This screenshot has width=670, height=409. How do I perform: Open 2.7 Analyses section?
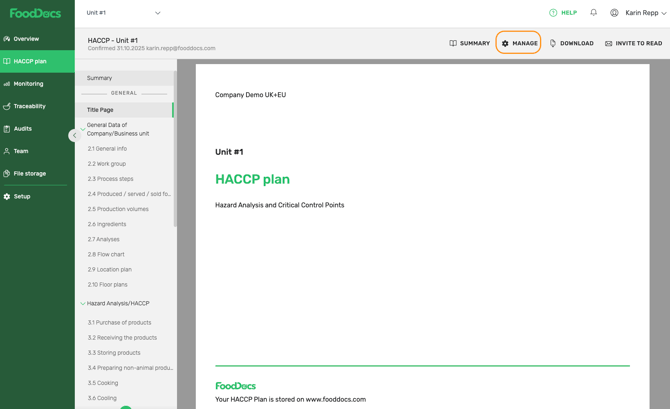click(x=103, y=239)
